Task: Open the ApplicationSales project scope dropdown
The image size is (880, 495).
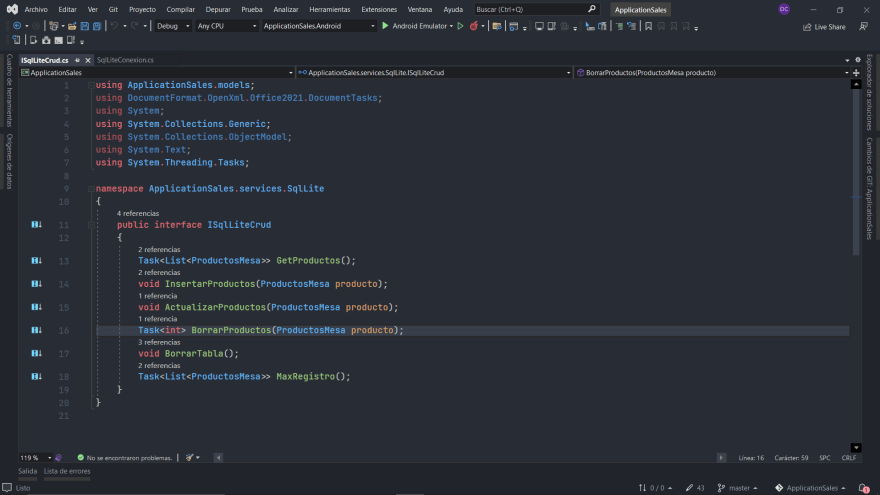Action: click(x=157, y=72)
